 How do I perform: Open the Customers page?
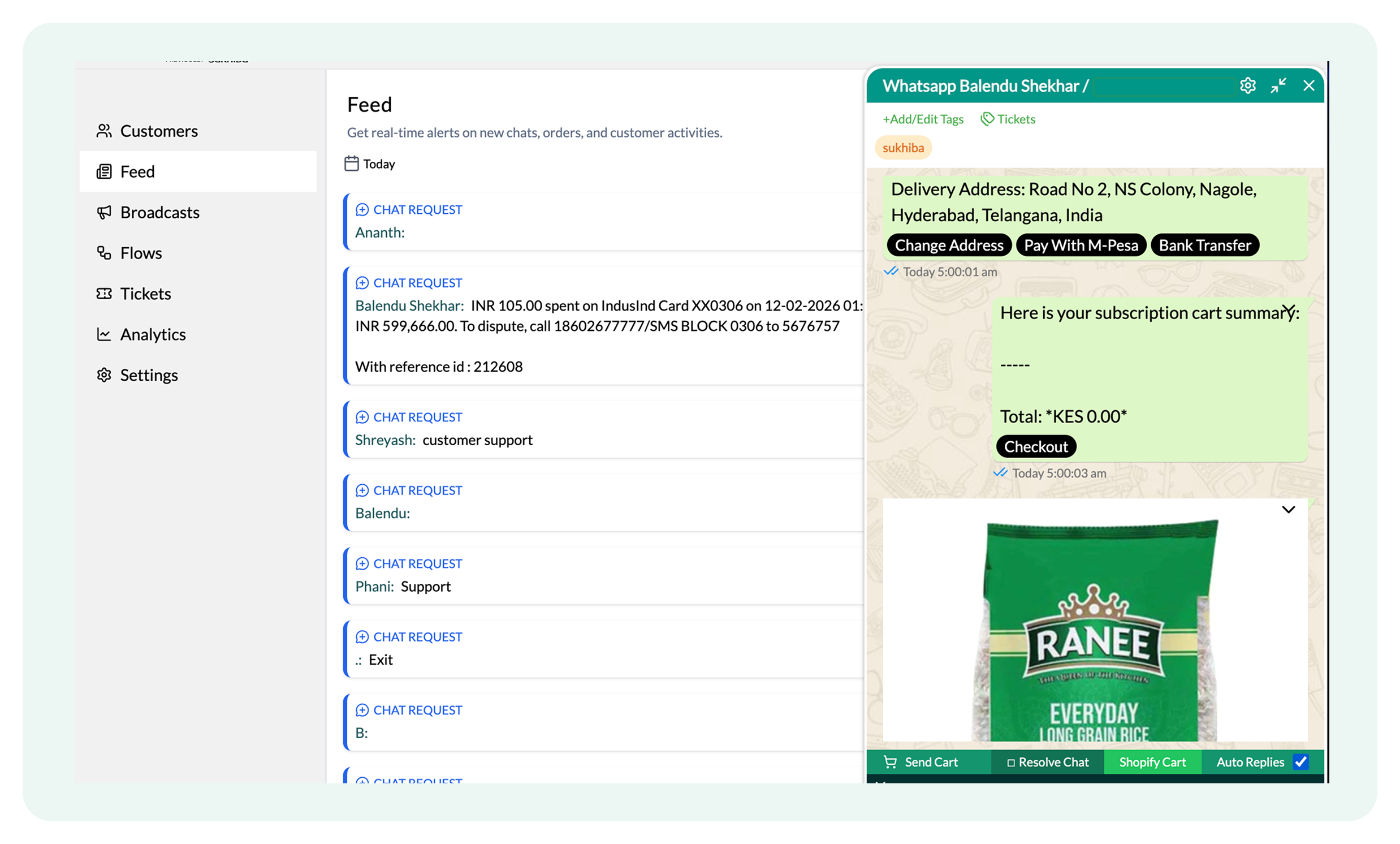click(x=158, y=131)
